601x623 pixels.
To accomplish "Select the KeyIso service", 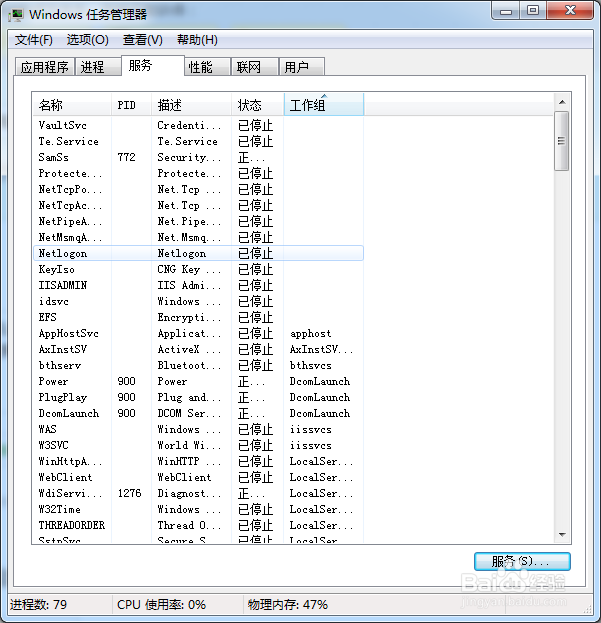I will coord(56,269).
